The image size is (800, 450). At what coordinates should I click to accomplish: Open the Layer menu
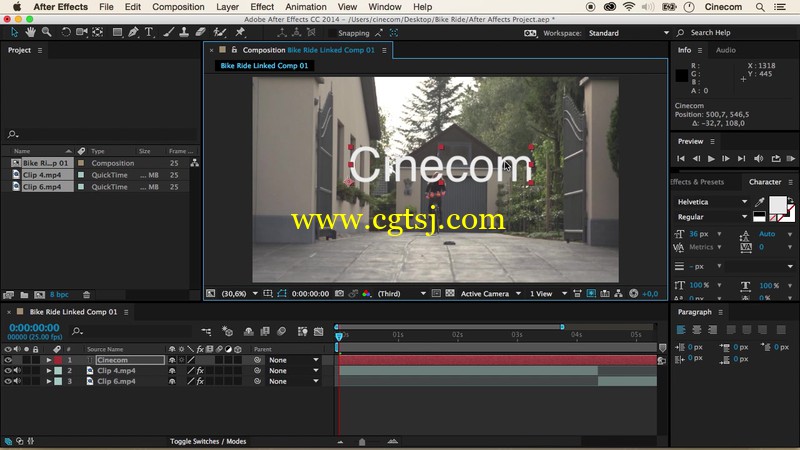227,7
